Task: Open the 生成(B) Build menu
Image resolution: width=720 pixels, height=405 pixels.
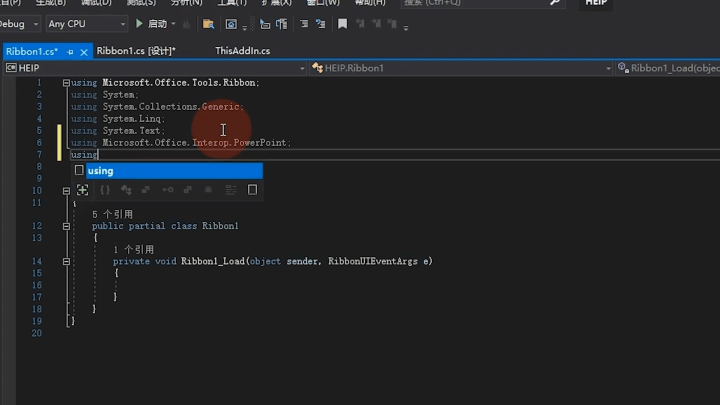Action: 51,3
